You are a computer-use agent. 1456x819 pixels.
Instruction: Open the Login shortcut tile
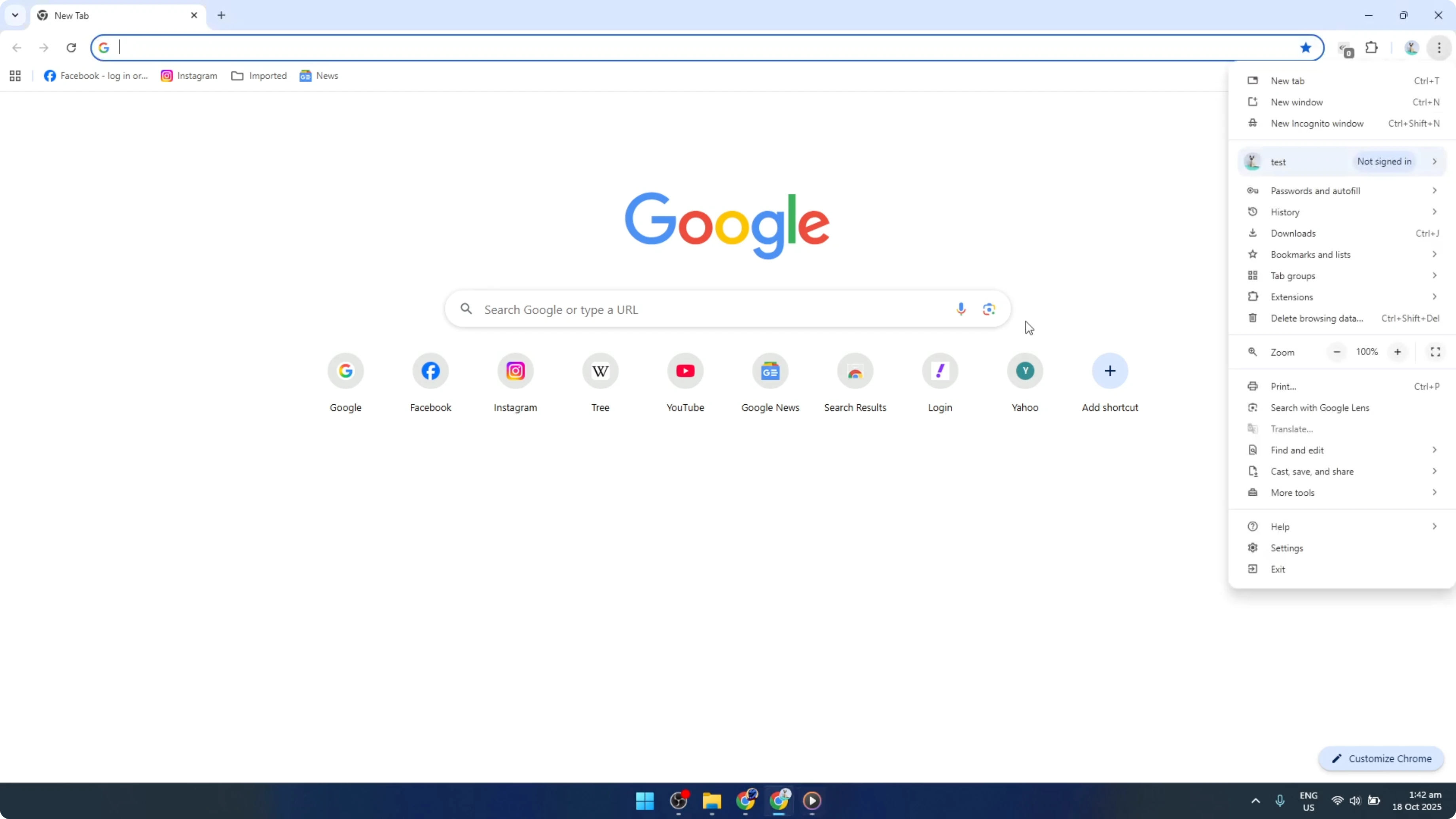pos(940,383)
